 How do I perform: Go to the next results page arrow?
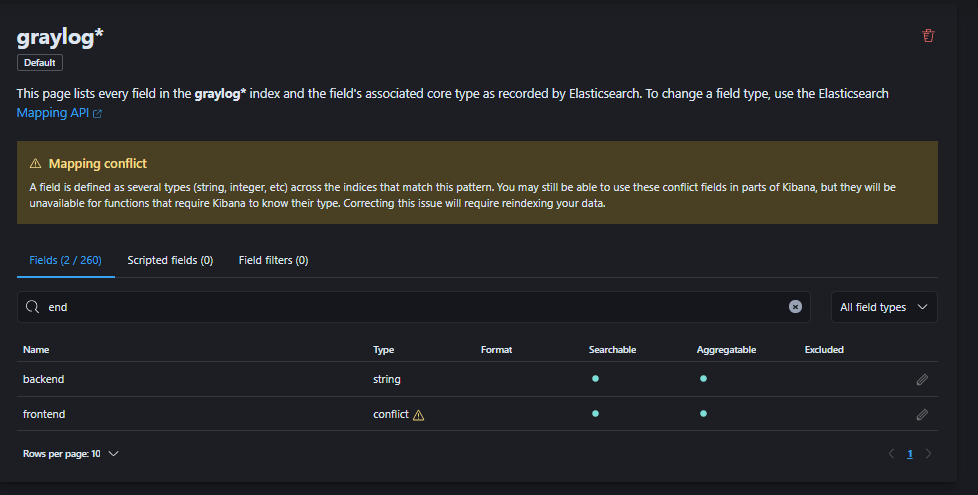(x=928, y=454)
